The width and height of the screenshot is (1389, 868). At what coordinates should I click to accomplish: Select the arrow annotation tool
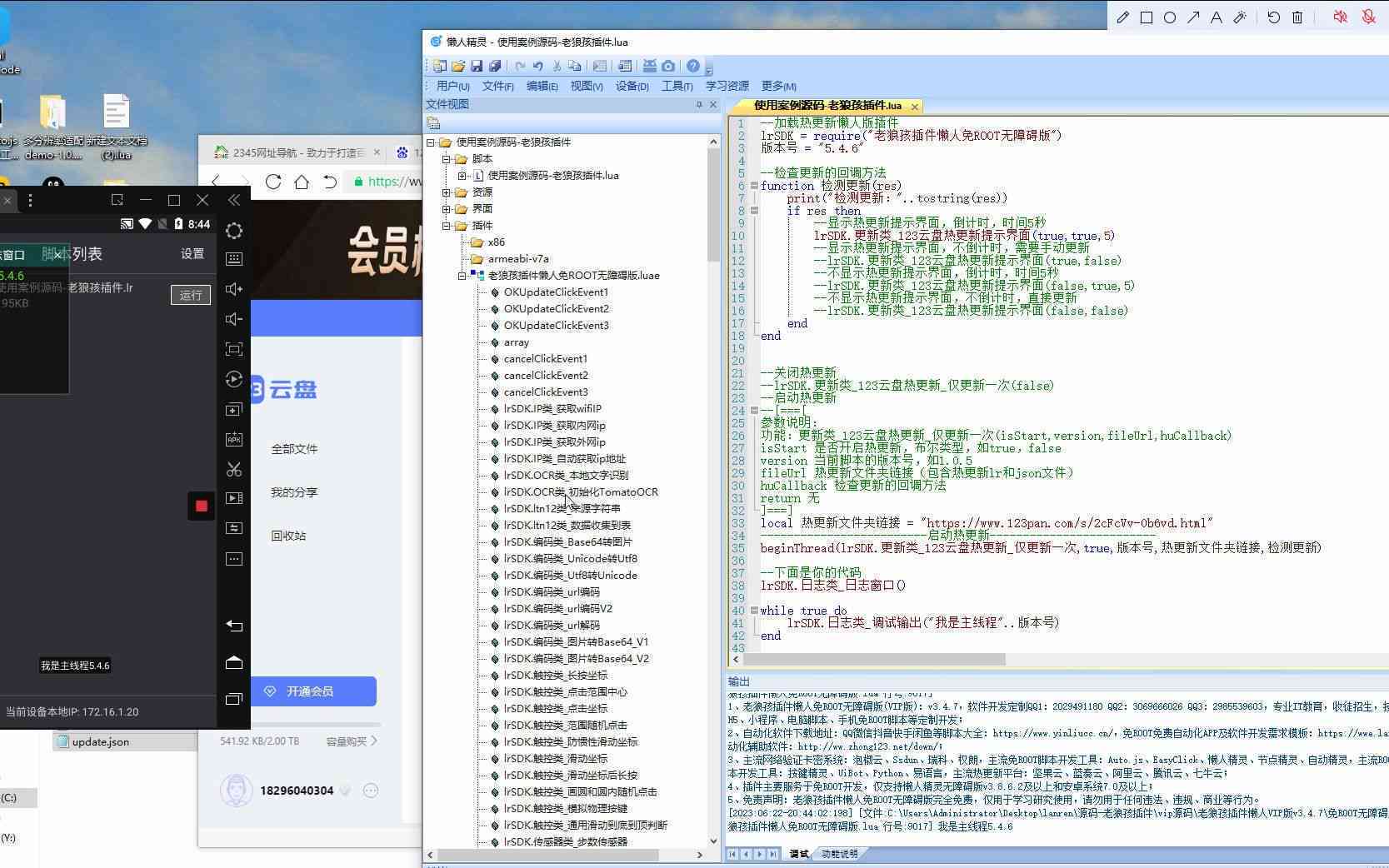click(x=1193, y=17)
